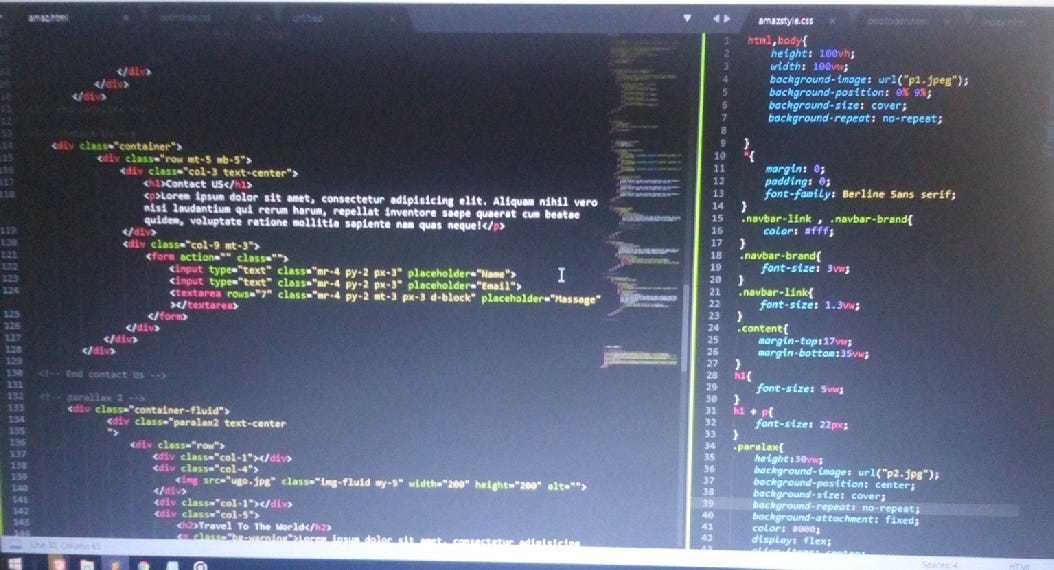The width and height of the screenshot is (1054, 570).
Task: Click the textarea rows="7" line
Action: click(x=384, y=297)
